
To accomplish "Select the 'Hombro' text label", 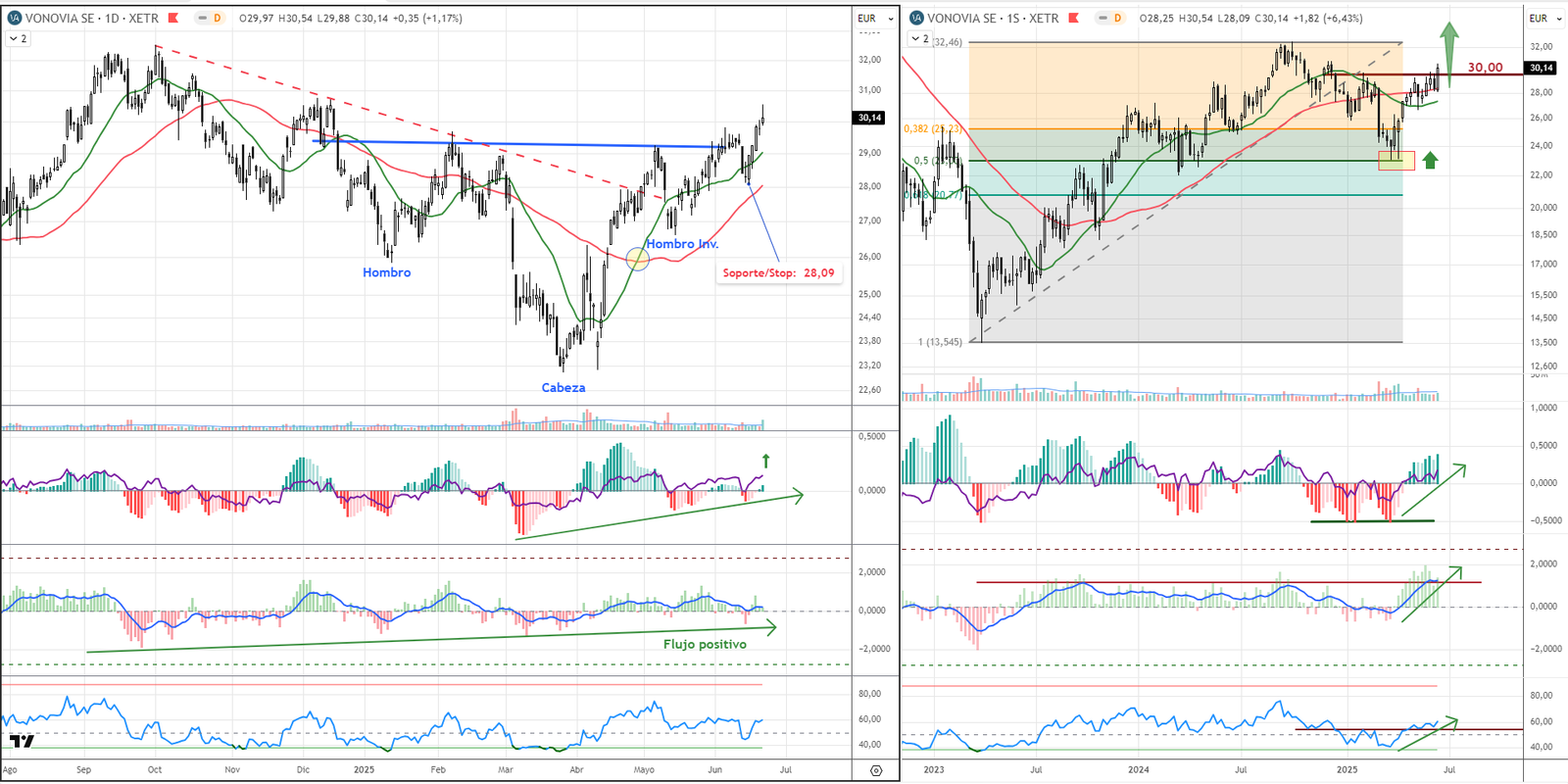I will 387,272.
